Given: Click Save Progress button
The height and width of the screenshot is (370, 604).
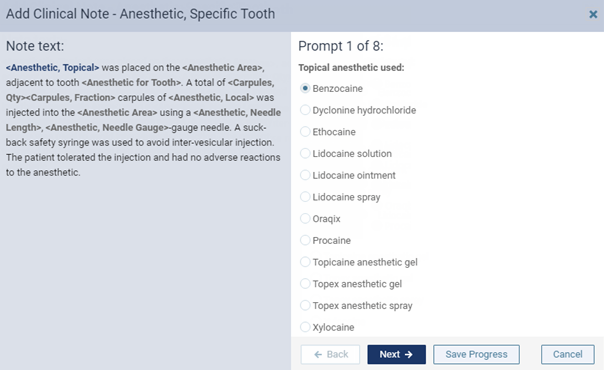Looking at the screenshot, I should click(x=476, y=354).
